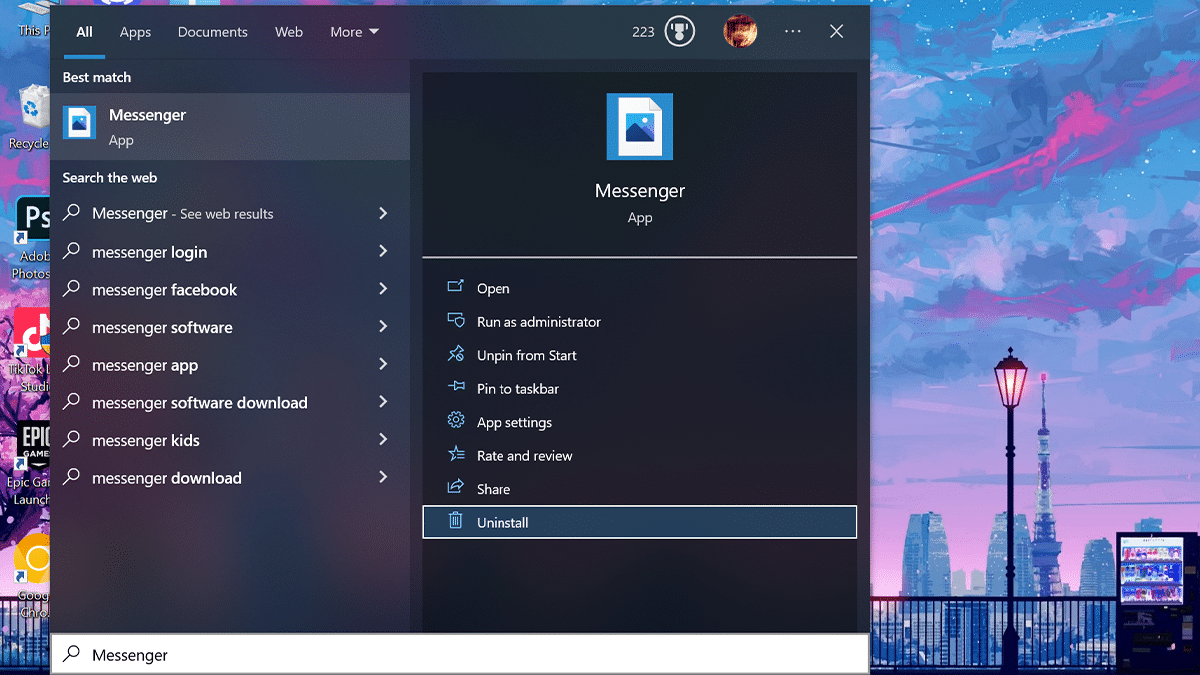This screenshot has height=675, width=1200.
Task: Open the three-dot options menu
Action: [793, 32]
